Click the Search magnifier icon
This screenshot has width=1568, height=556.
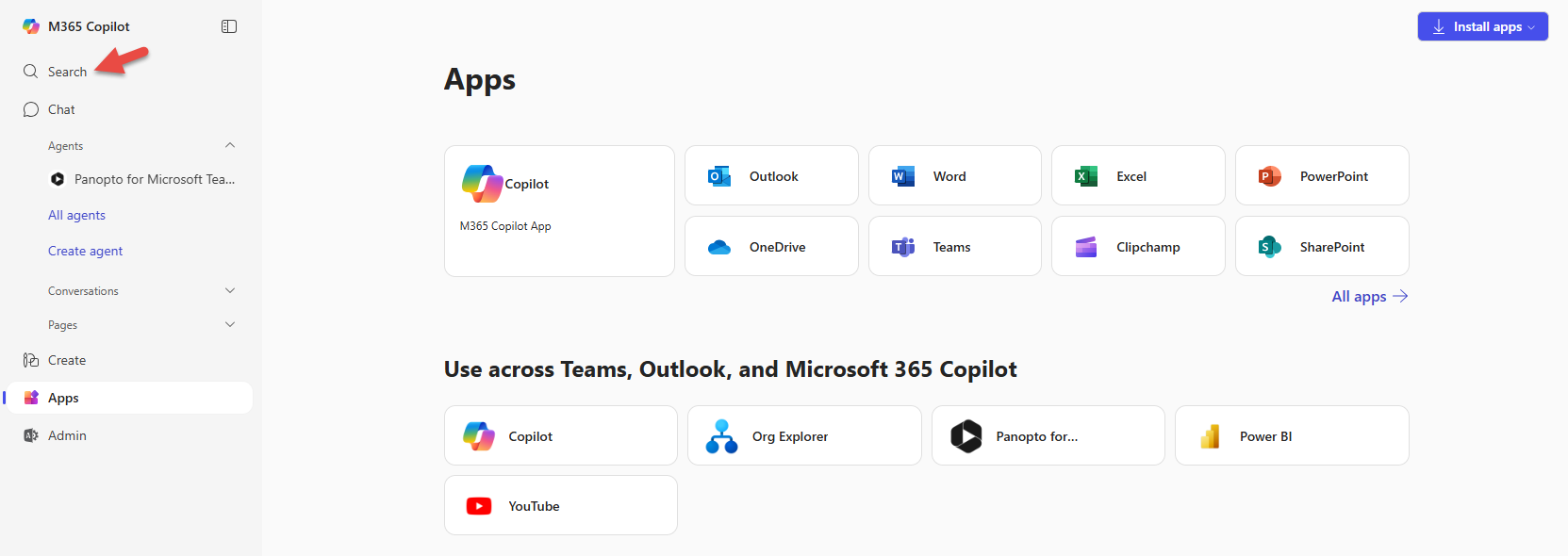coord(31,72)
